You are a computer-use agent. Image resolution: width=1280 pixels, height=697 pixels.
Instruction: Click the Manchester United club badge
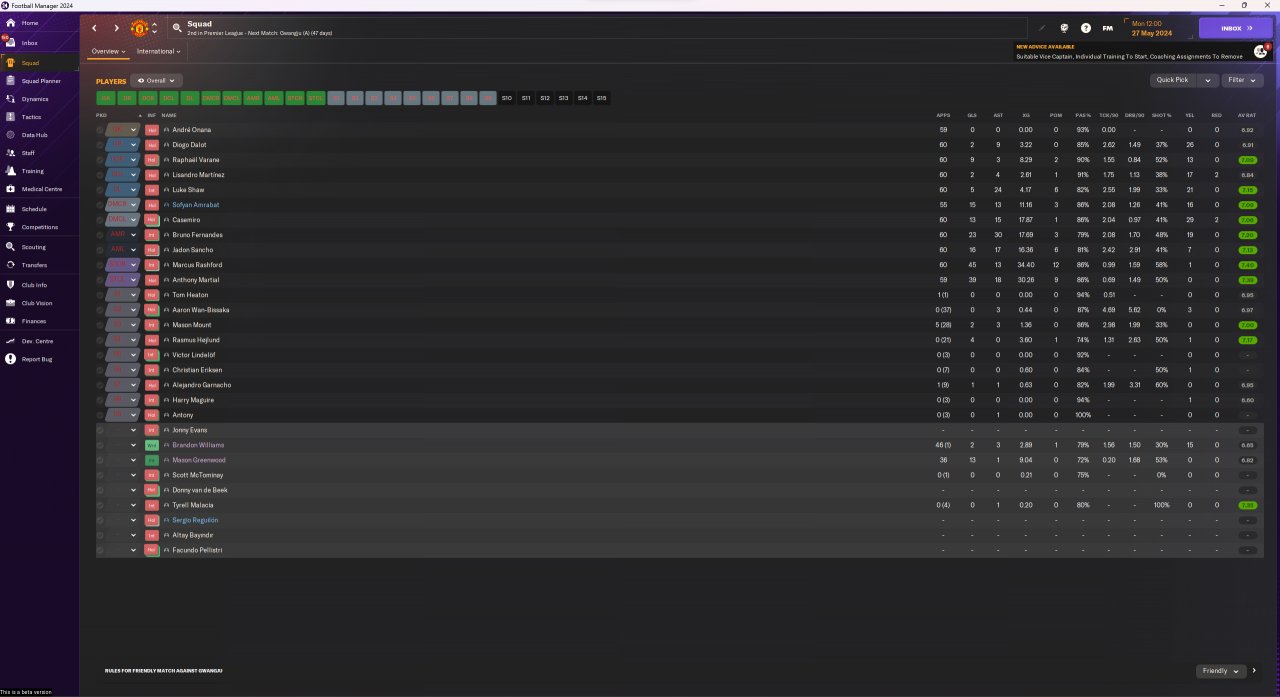[140, 28]
